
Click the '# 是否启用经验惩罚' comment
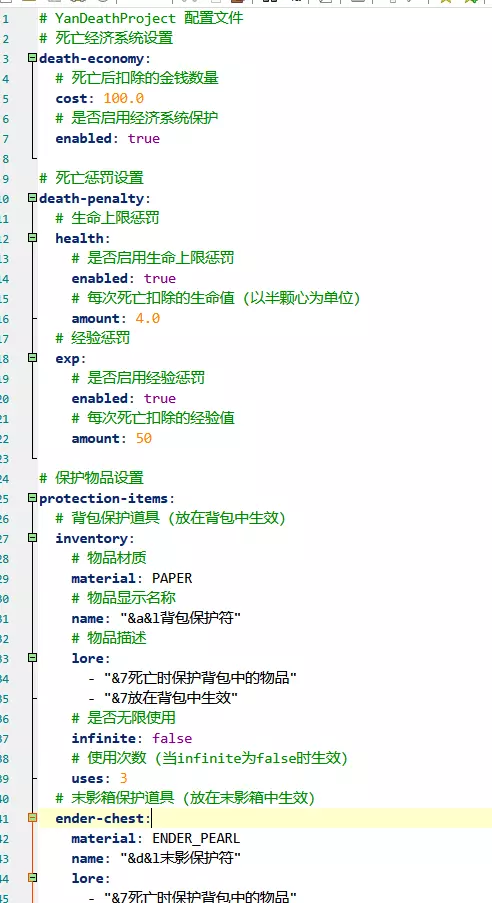click(x=138, y=378)
